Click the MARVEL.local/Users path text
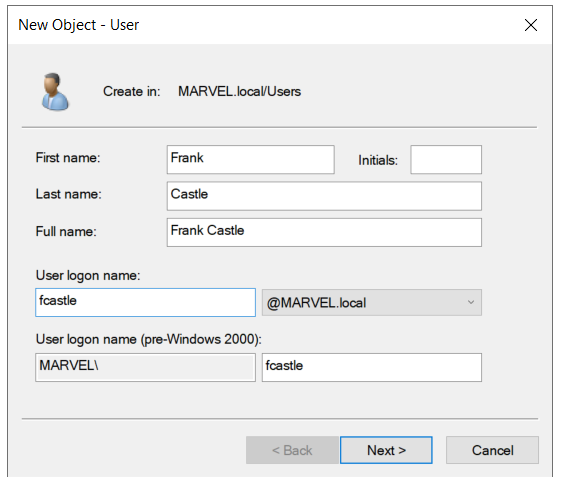 pos(239,91)
